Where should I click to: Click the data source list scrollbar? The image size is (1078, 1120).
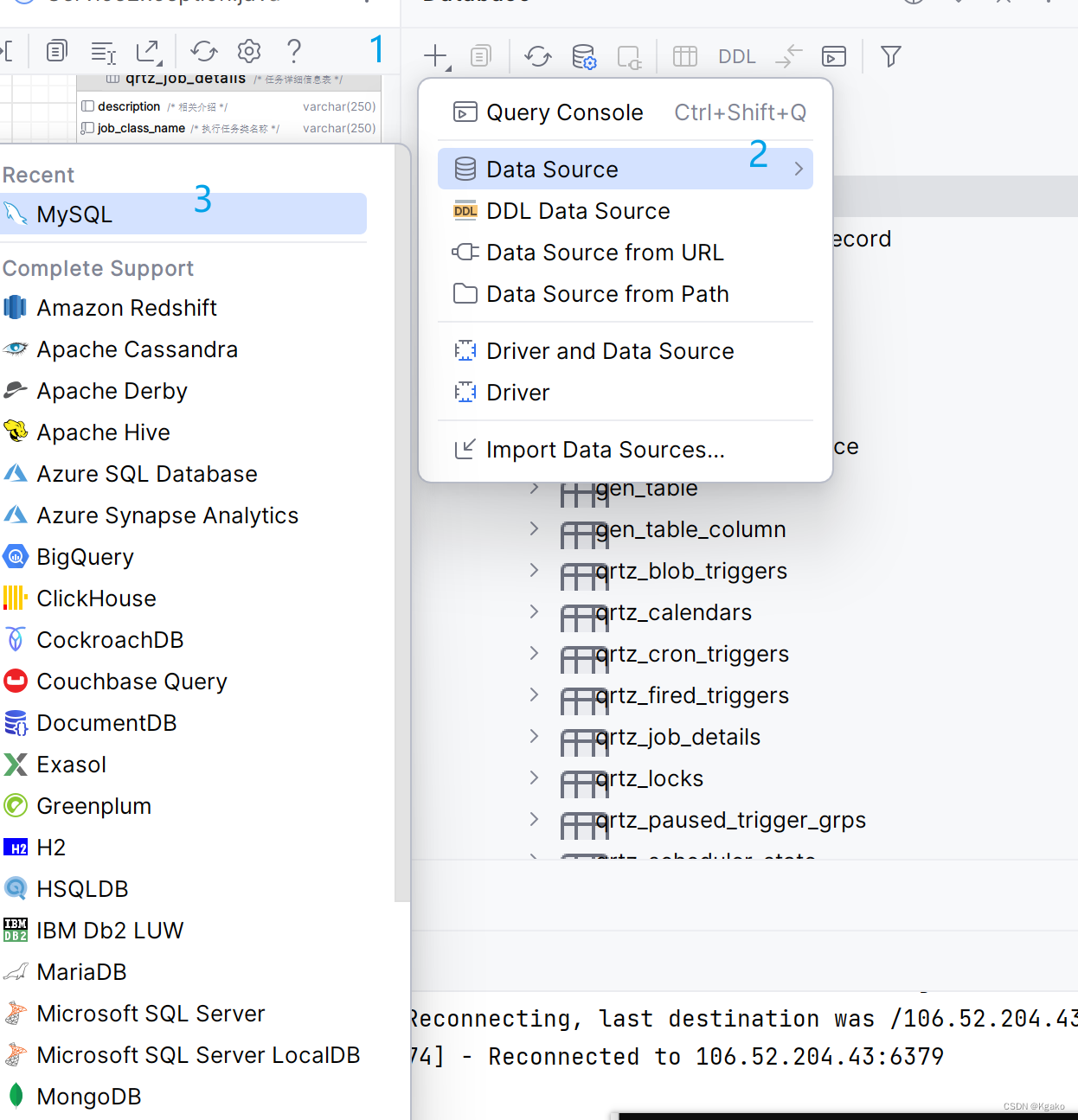point(401,523)
